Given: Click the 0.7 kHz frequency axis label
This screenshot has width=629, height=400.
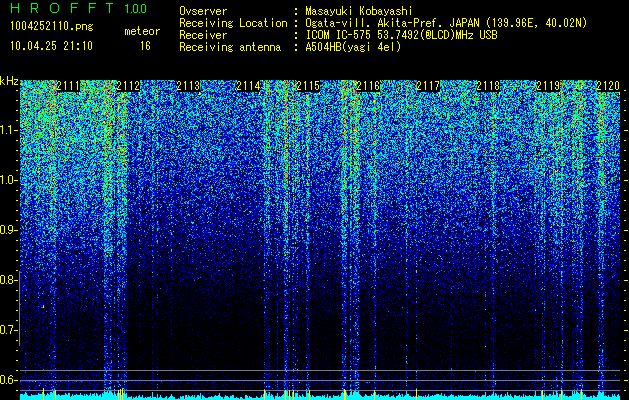Looking at the screenshot, I should tap(8, 330).
